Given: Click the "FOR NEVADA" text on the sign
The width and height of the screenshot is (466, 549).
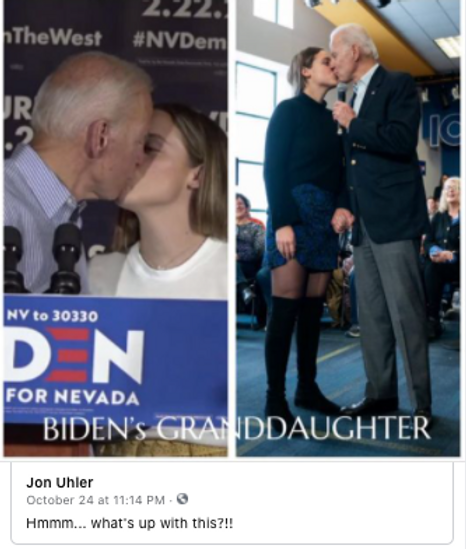Looking at the screenshot, I should pyautogui.click(x=73, y=397).
